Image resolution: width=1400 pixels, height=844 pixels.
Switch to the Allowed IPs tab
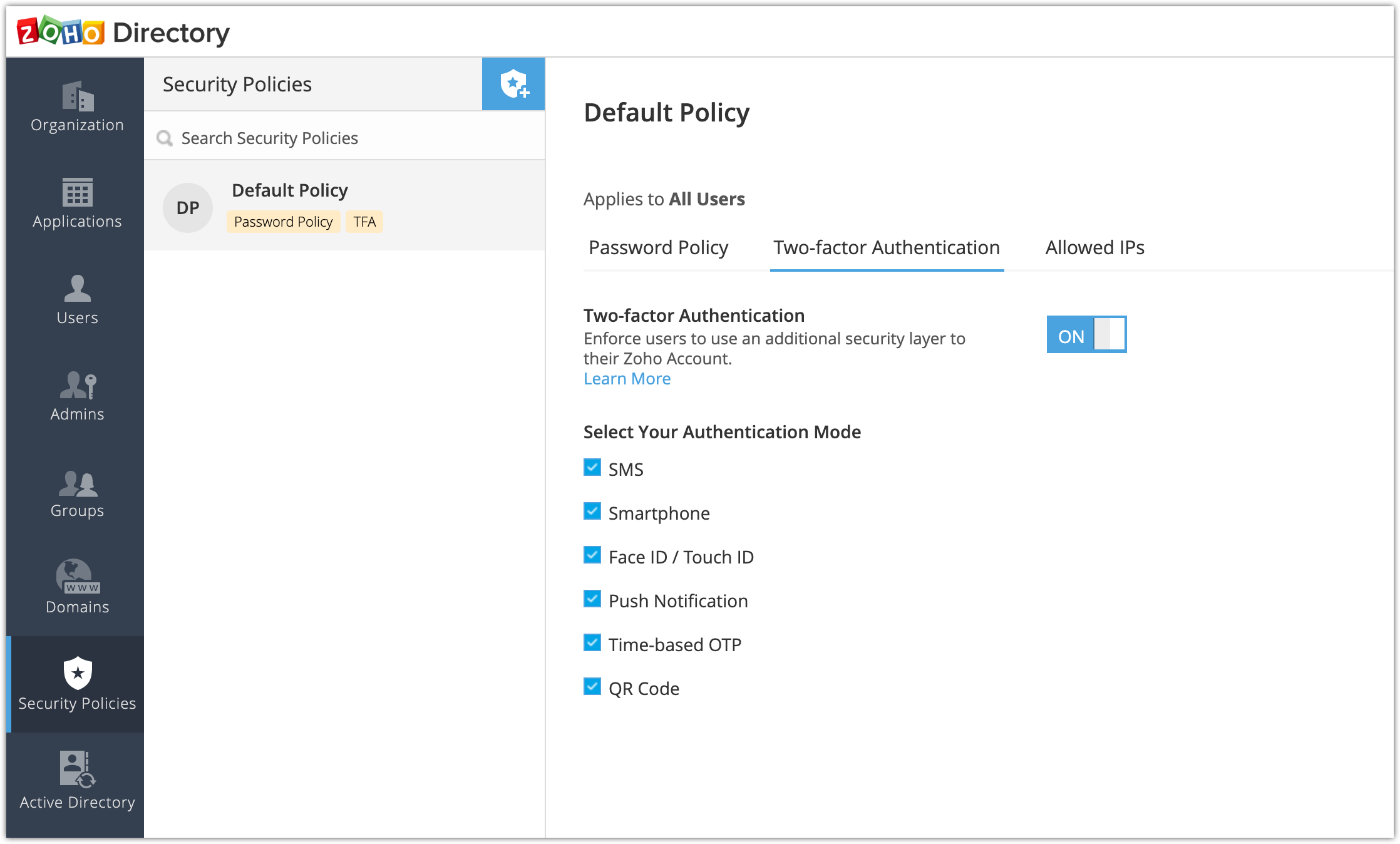point(1094,248)
